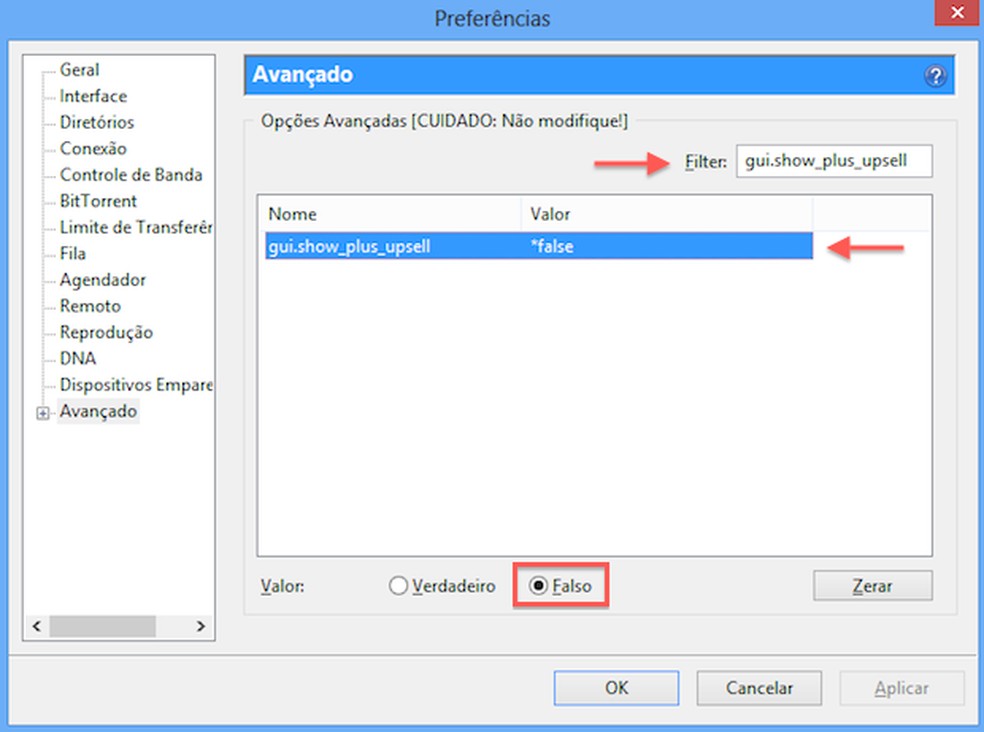
Task: Select DNA in the sidebar
Action: (78, 359)
